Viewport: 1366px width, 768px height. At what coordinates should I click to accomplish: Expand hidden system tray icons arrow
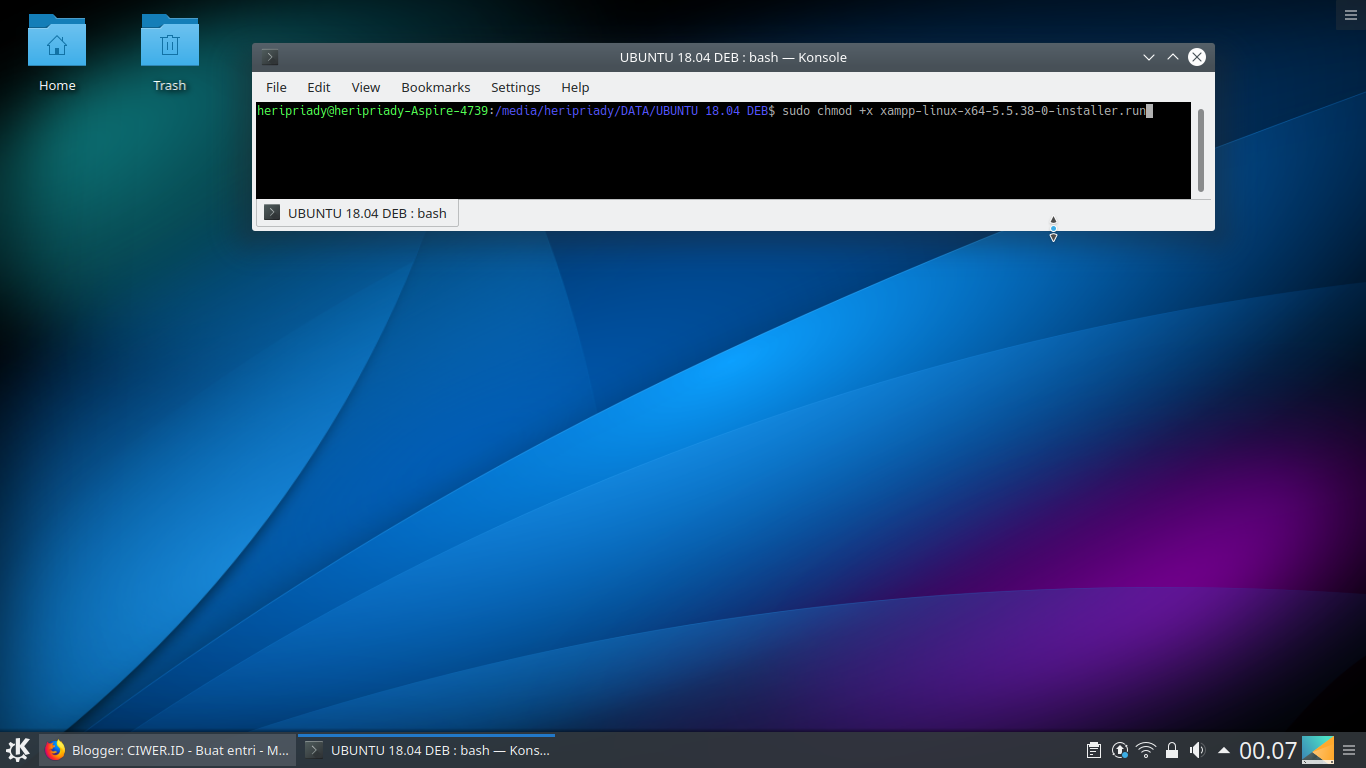tap(1223, 750)
